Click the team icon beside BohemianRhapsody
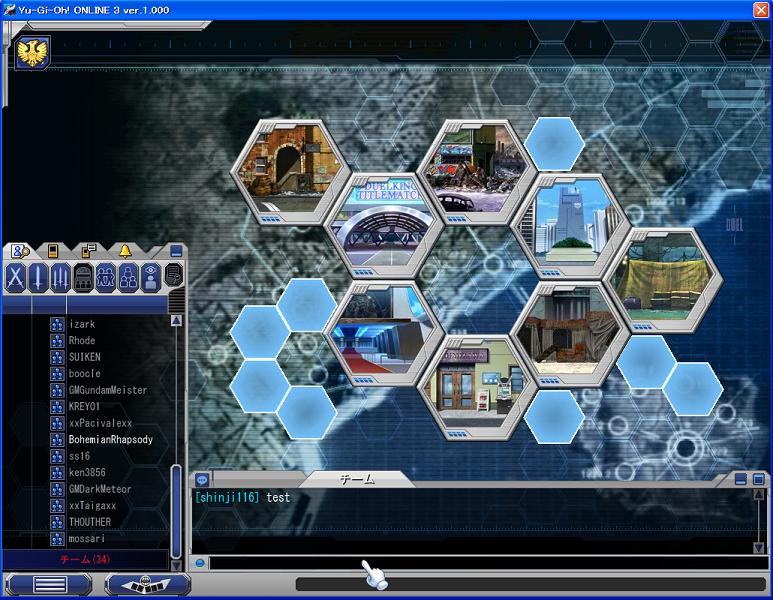This screenshot has height=600, width=773. tap(57, 439)
